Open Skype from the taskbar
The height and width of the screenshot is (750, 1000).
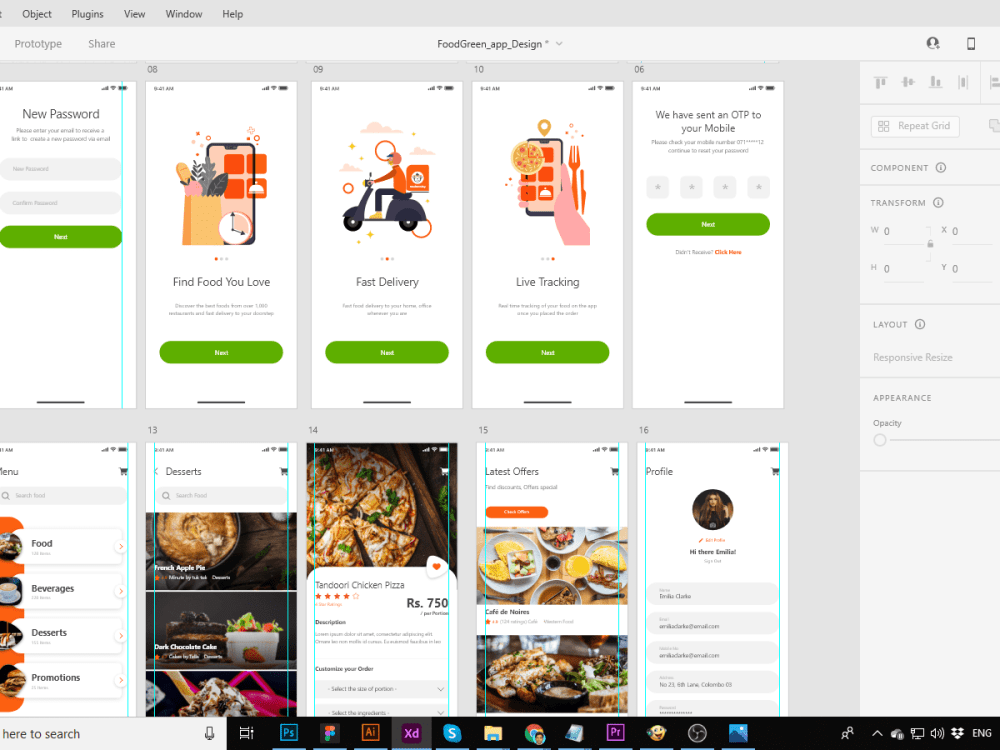pyautogui.click(x=452, y=733)
